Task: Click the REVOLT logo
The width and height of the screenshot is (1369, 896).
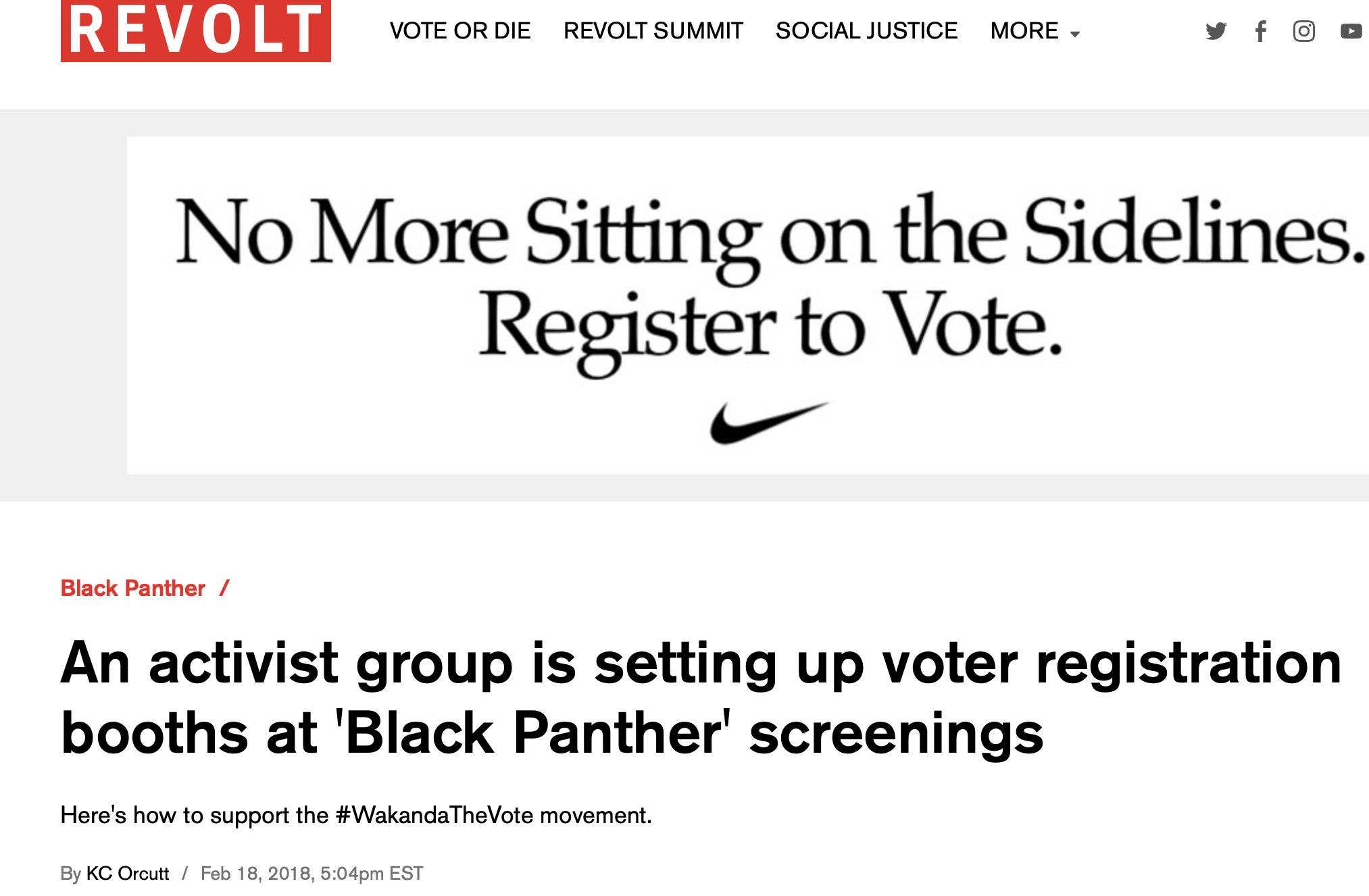Action: click(195, 30)
